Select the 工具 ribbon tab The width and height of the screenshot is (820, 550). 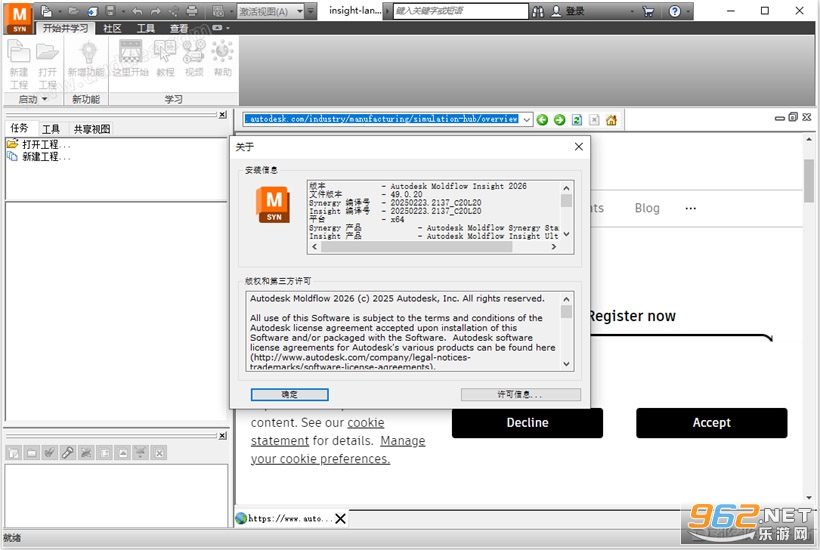tap(145, 28)
